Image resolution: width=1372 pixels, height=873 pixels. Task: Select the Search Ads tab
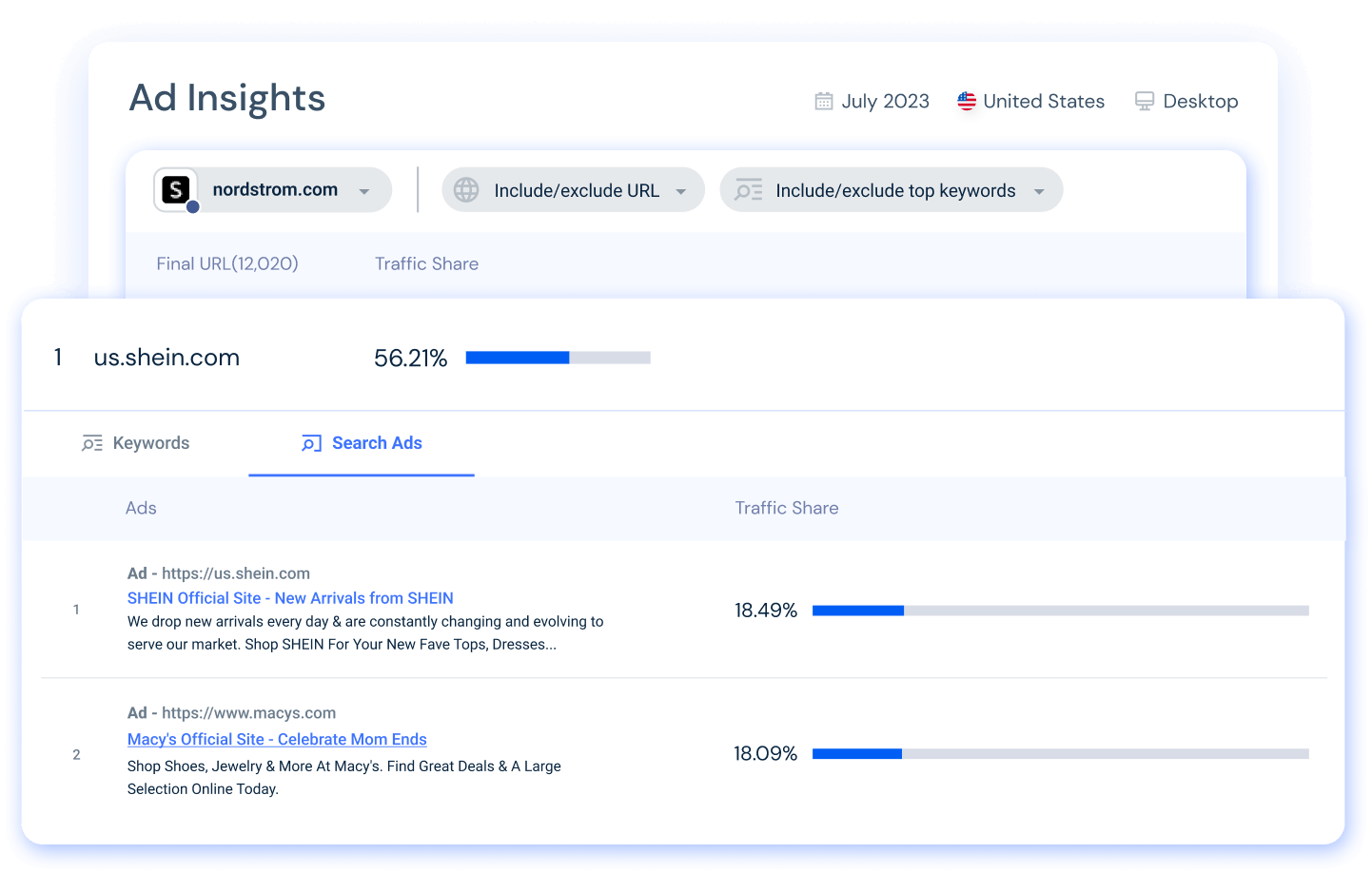click(x=377, y=443)
